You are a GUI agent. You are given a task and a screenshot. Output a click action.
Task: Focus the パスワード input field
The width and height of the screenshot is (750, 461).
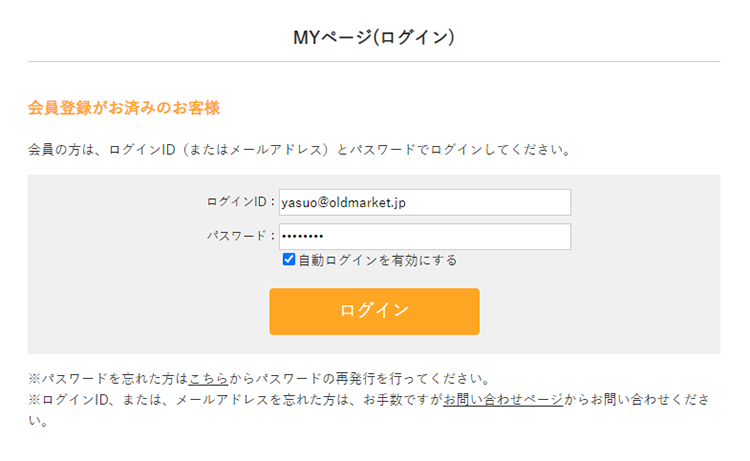tap(424, 237)
